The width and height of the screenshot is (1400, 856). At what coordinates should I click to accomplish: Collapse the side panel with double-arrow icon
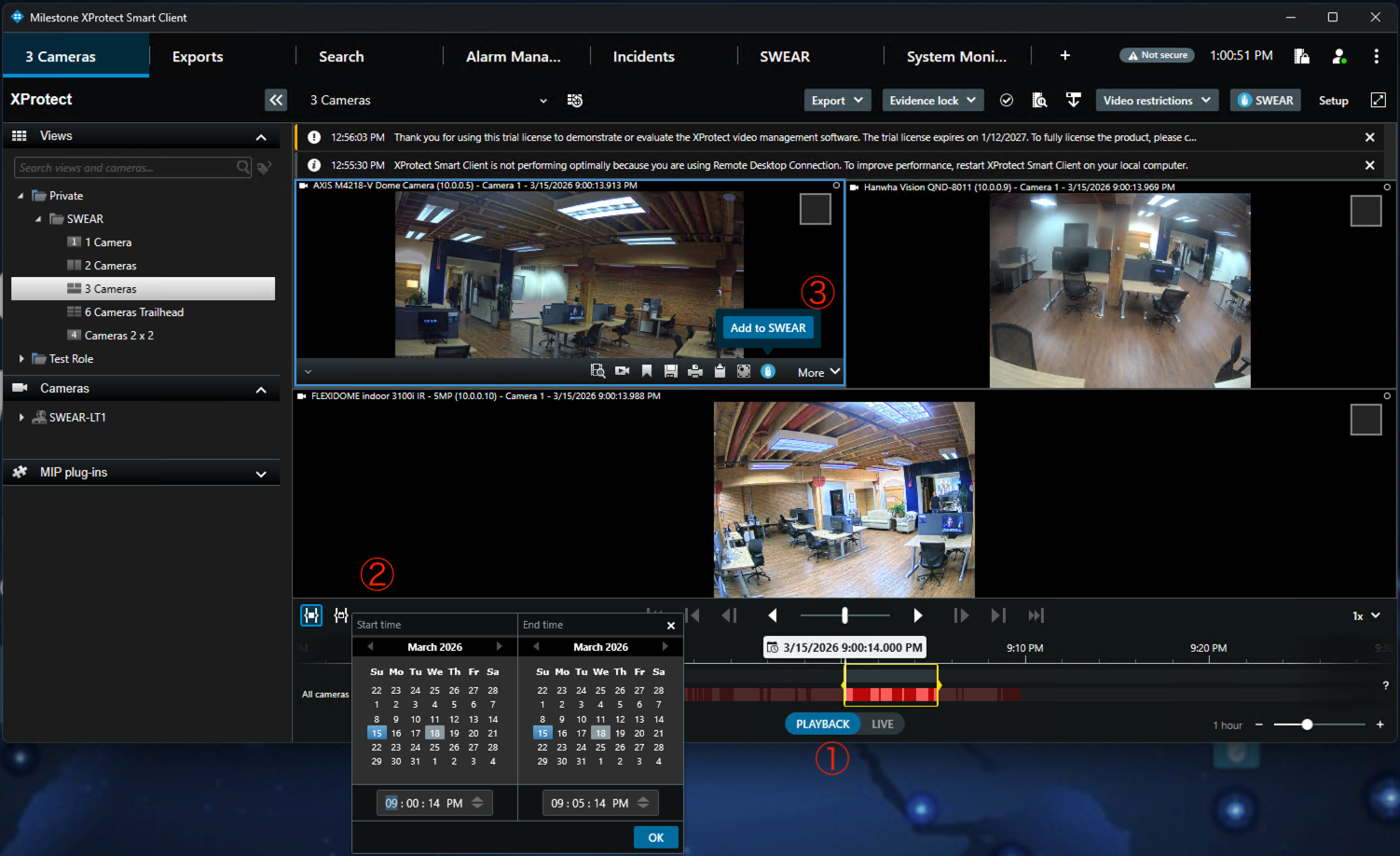click(276, 100)
